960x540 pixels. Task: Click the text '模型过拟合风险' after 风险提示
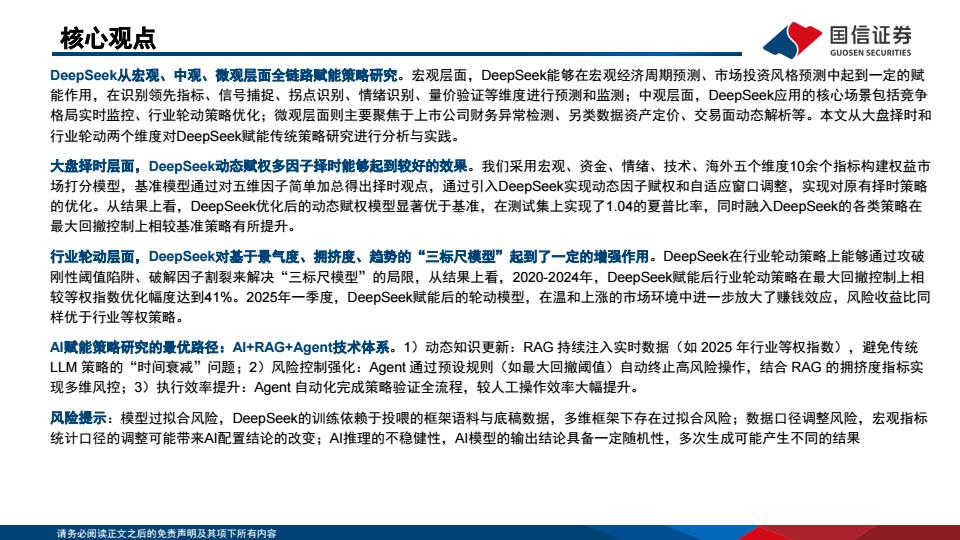tap(170, 418)
